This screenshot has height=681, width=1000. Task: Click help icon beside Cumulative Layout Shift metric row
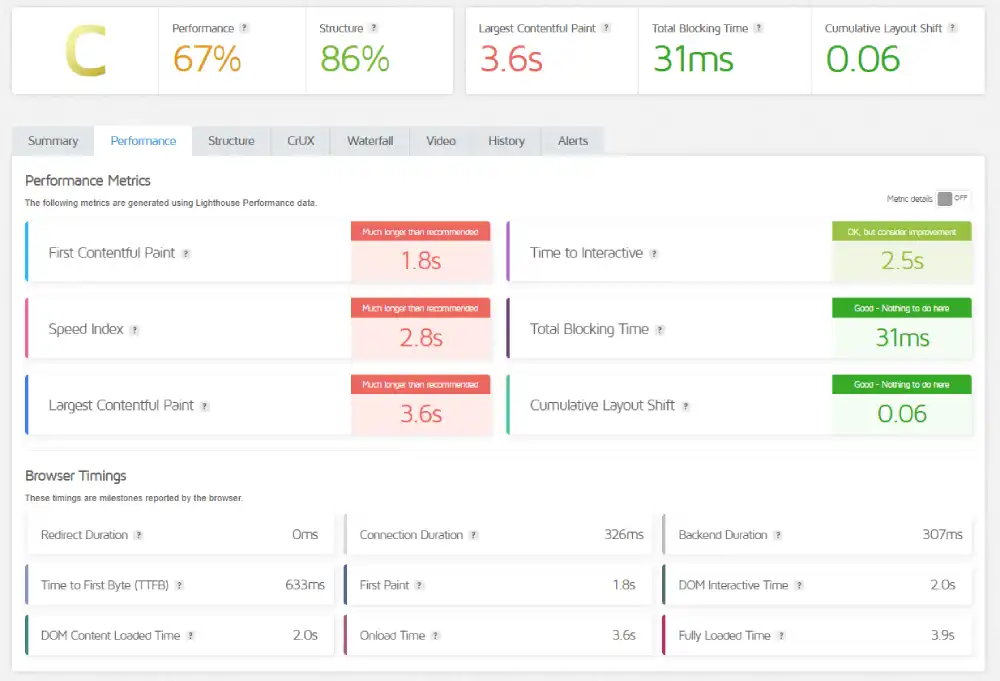[x=686, y=406]
